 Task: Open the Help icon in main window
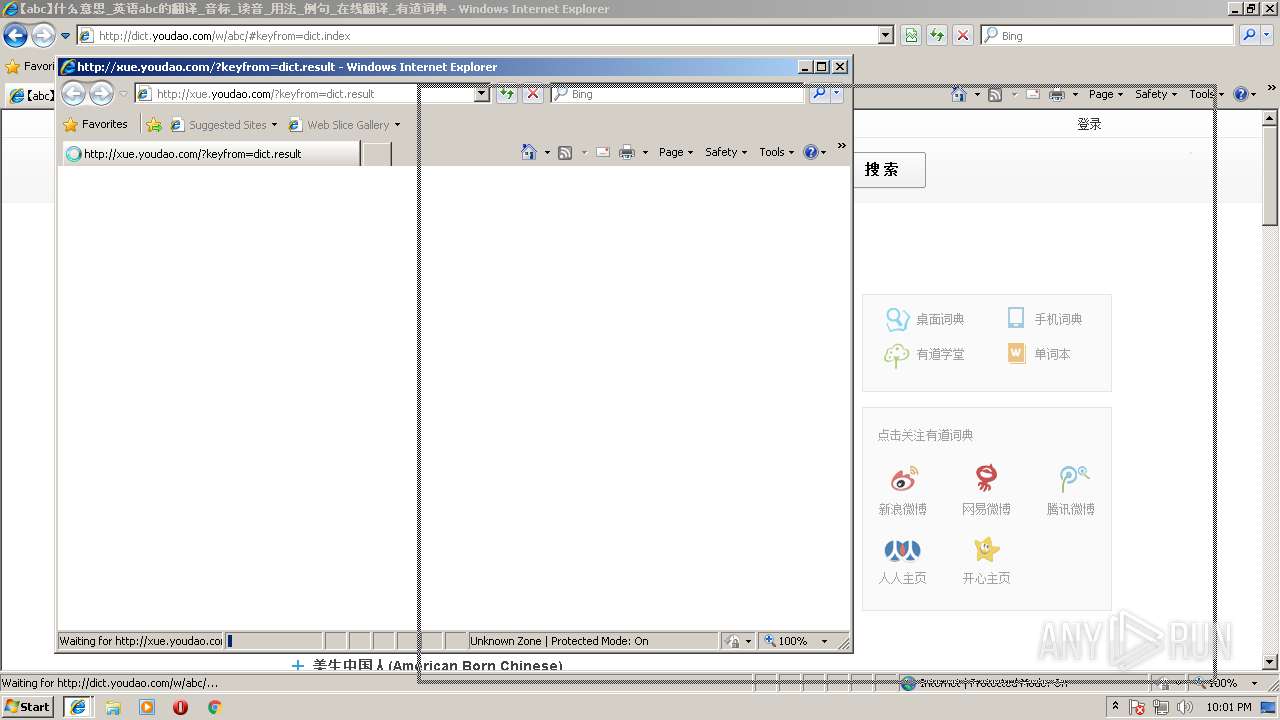pos(1241,94)
